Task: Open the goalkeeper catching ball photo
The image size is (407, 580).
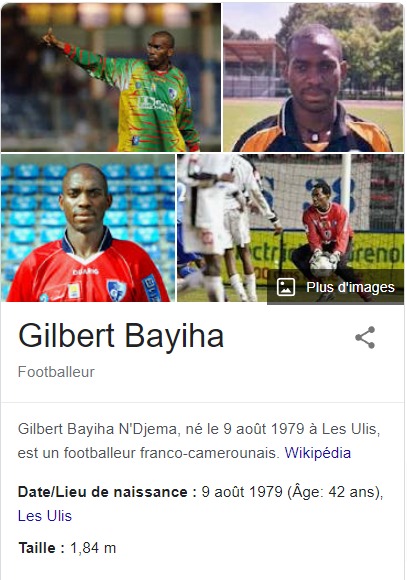Action: (290, 228)
